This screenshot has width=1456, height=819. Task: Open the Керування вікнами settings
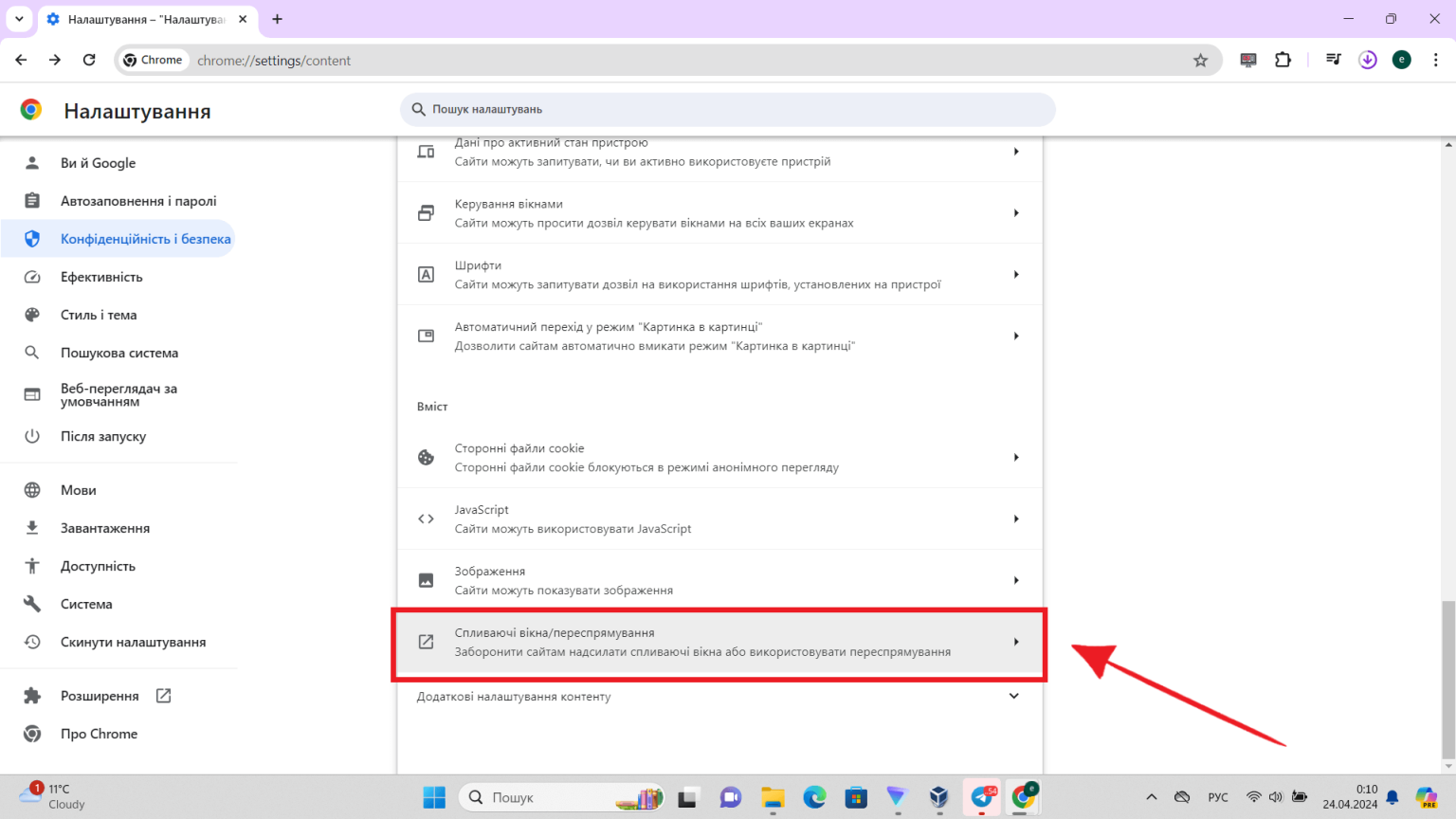[x=720, y=212]
